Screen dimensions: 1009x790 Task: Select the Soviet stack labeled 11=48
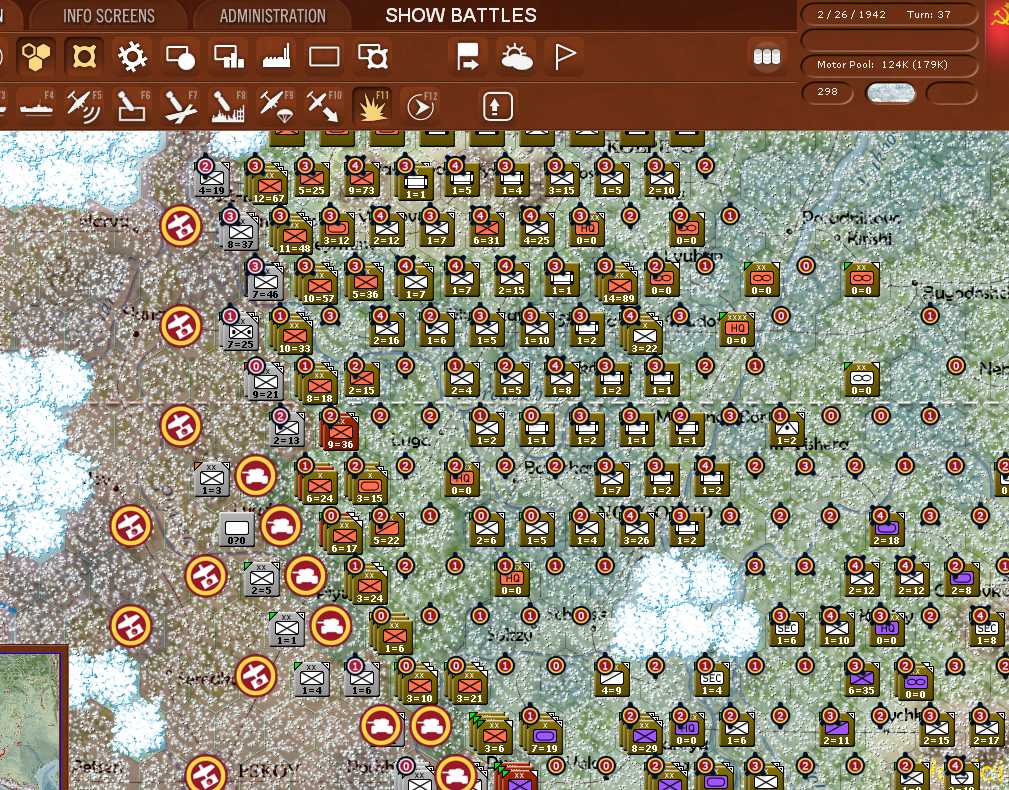[x=293, y=234]
